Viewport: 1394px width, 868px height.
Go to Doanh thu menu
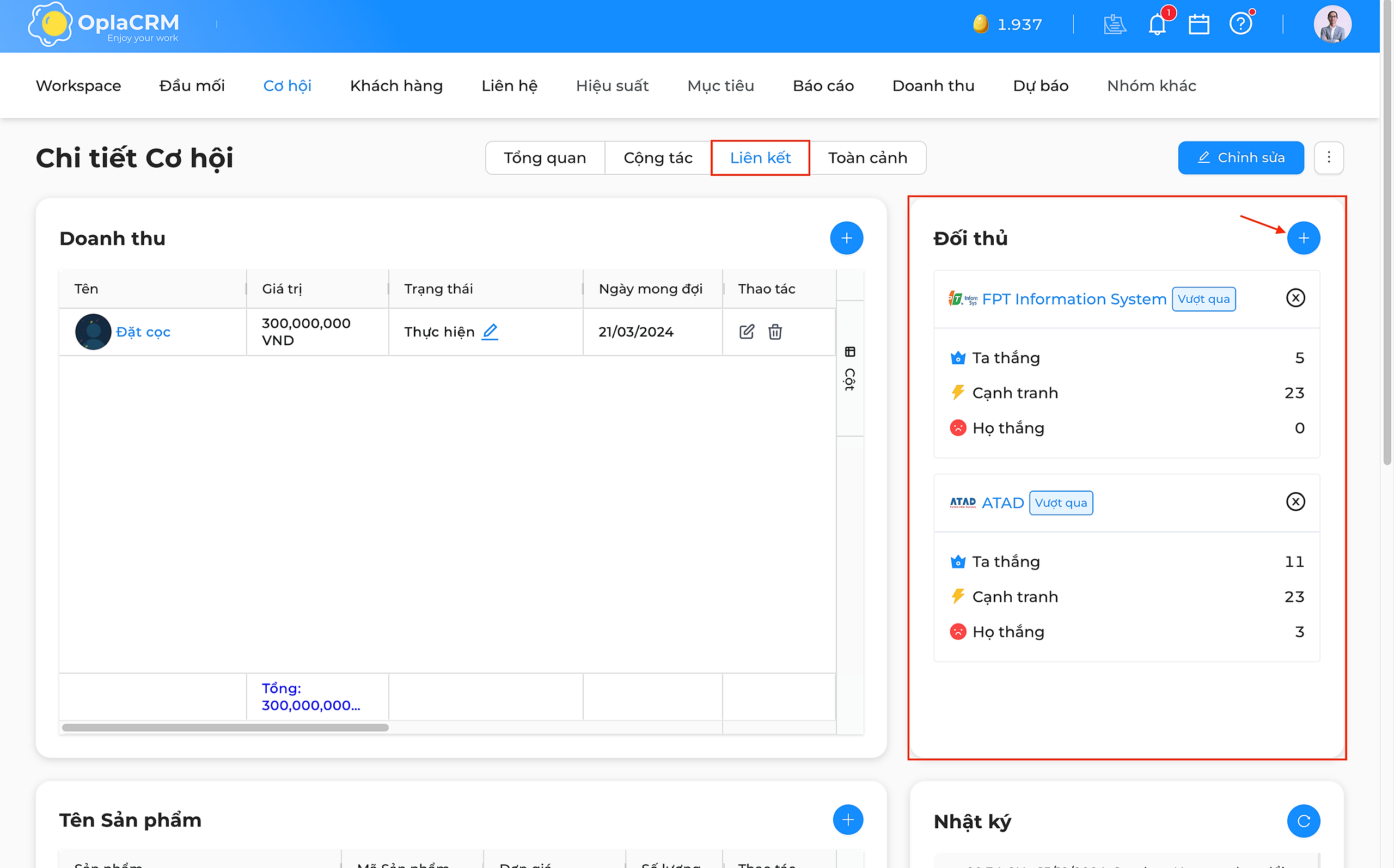coord(933,85)
